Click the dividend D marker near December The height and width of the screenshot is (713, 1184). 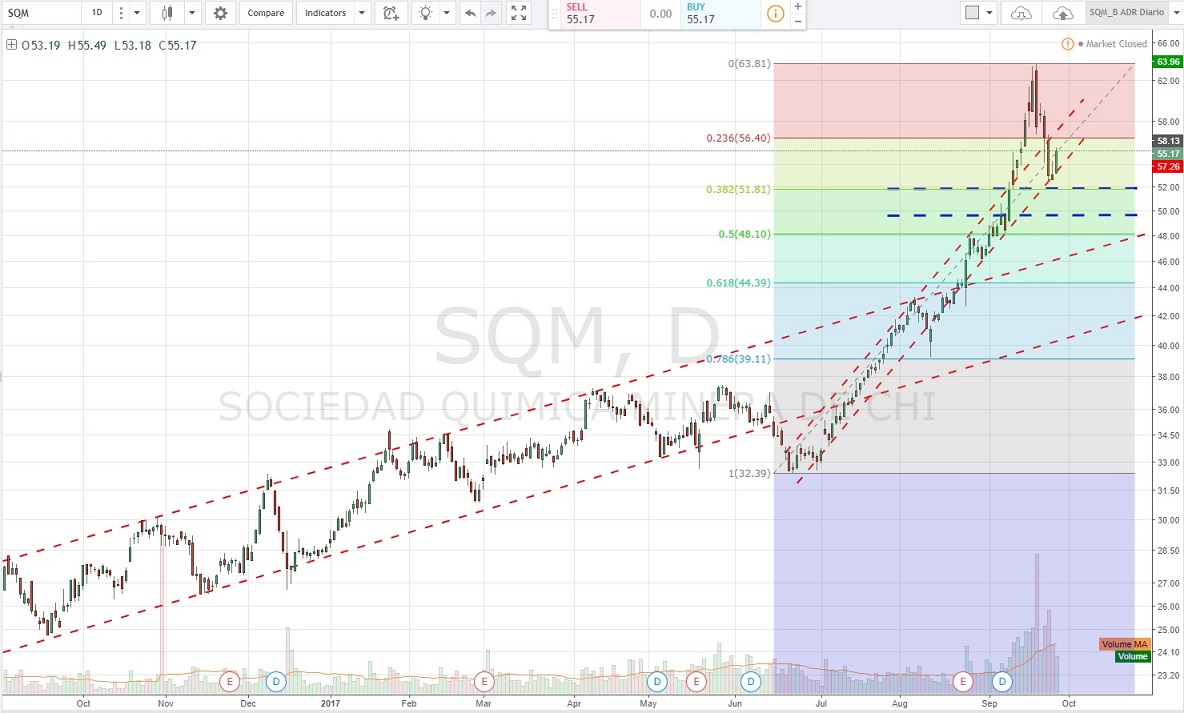point(276,682)
